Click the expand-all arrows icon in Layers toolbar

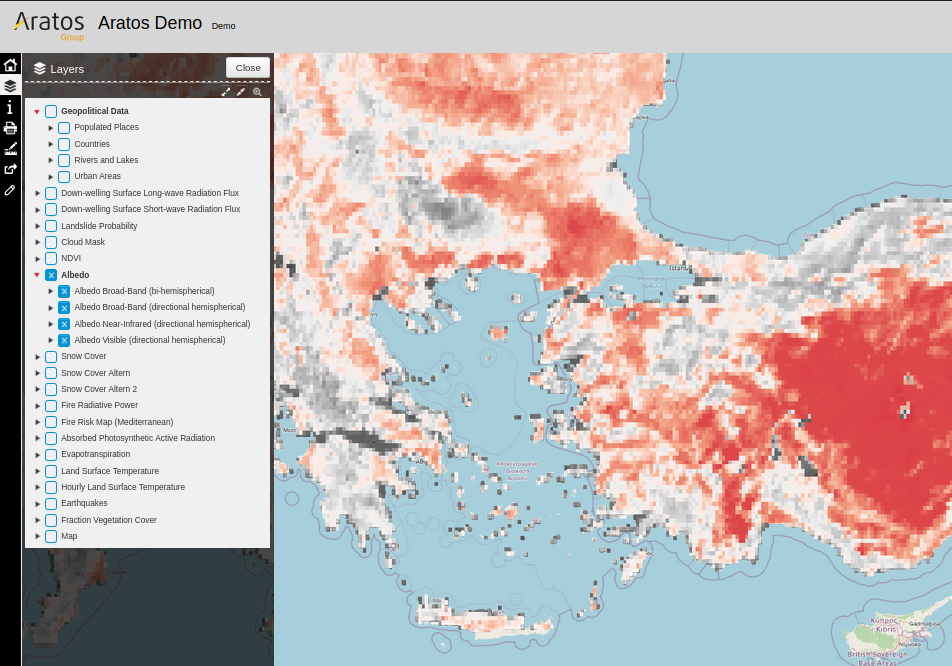226,92
